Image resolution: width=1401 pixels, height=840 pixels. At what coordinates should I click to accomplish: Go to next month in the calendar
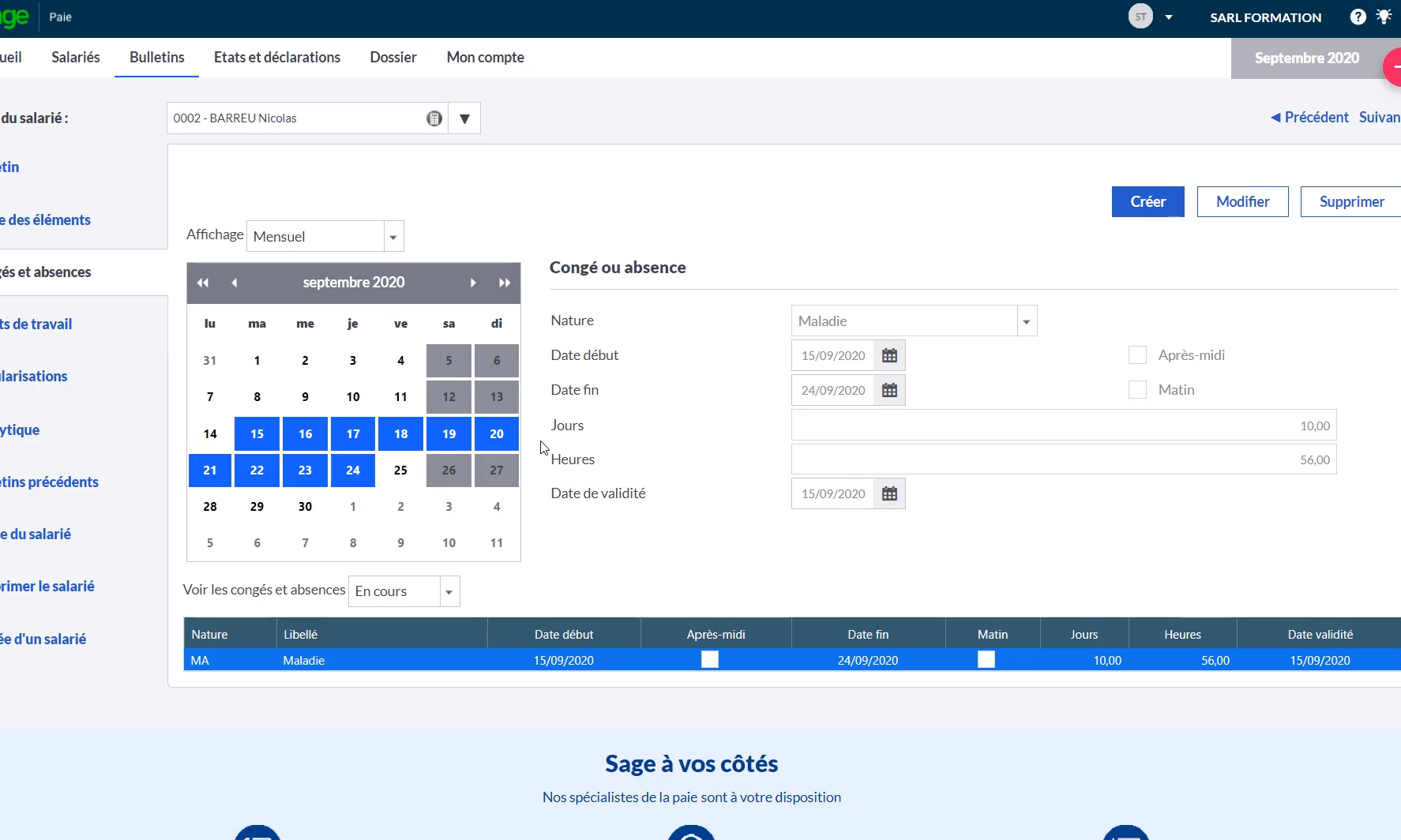[473, 283]
